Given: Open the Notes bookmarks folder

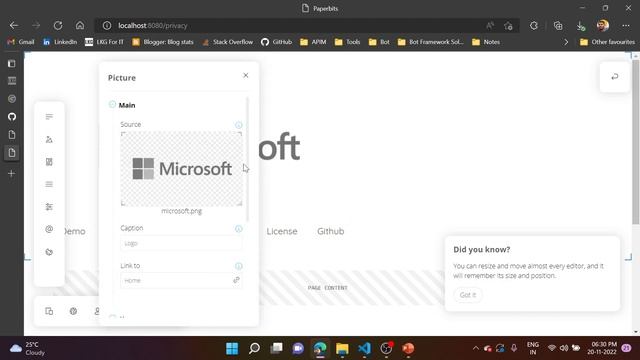Looking at the screenshot, I should (x=486, y=42).
